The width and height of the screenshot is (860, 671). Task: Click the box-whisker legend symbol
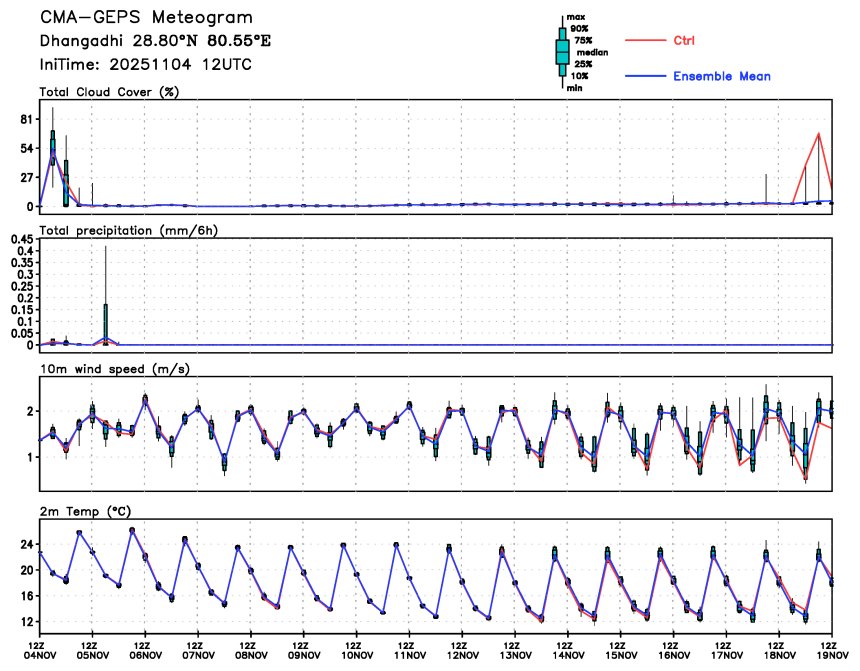click(562, 52)
